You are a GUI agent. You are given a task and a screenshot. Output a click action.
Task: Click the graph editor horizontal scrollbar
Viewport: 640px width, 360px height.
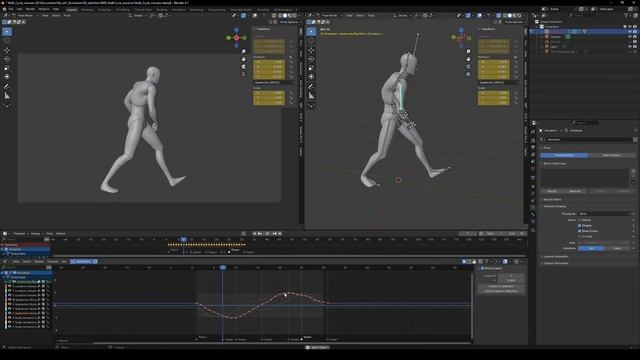(x=282, y=343)
